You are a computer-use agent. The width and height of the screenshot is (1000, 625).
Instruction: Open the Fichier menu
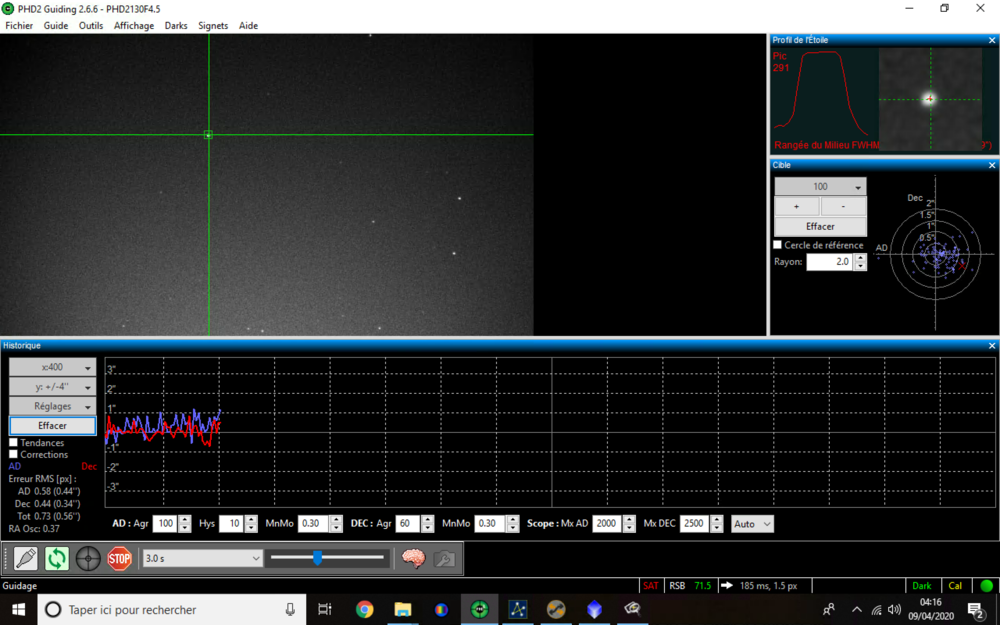click(x=19, y=26)
